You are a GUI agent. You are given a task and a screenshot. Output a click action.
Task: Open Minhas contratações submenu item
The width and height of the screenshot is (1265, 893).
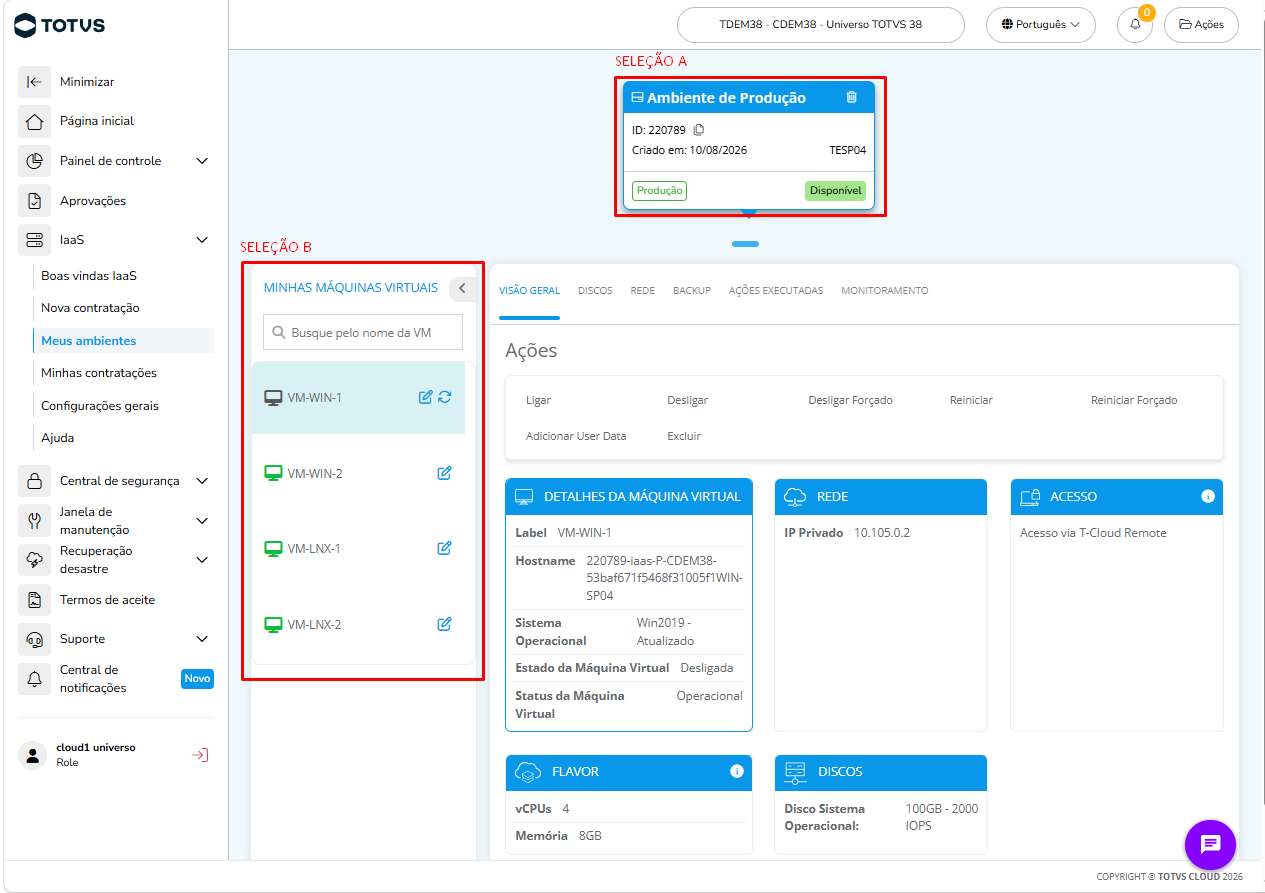coord(99,373)
